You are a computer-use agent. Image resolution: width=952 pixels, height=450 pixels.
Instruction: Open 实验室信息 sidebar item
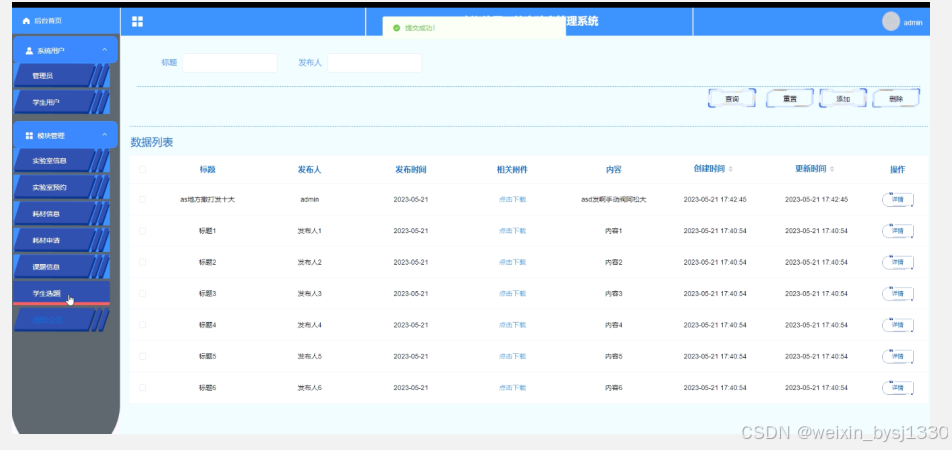[x=61, y=161]
